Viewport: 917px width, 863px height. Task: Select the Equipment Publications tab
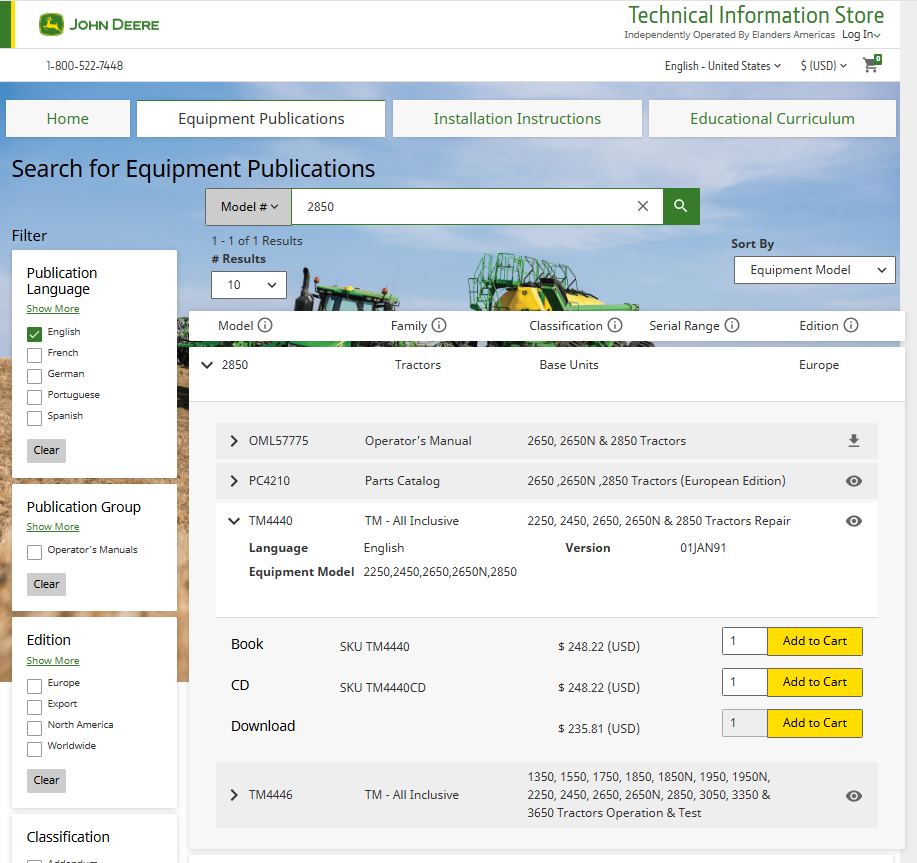[x=261, y=119]
